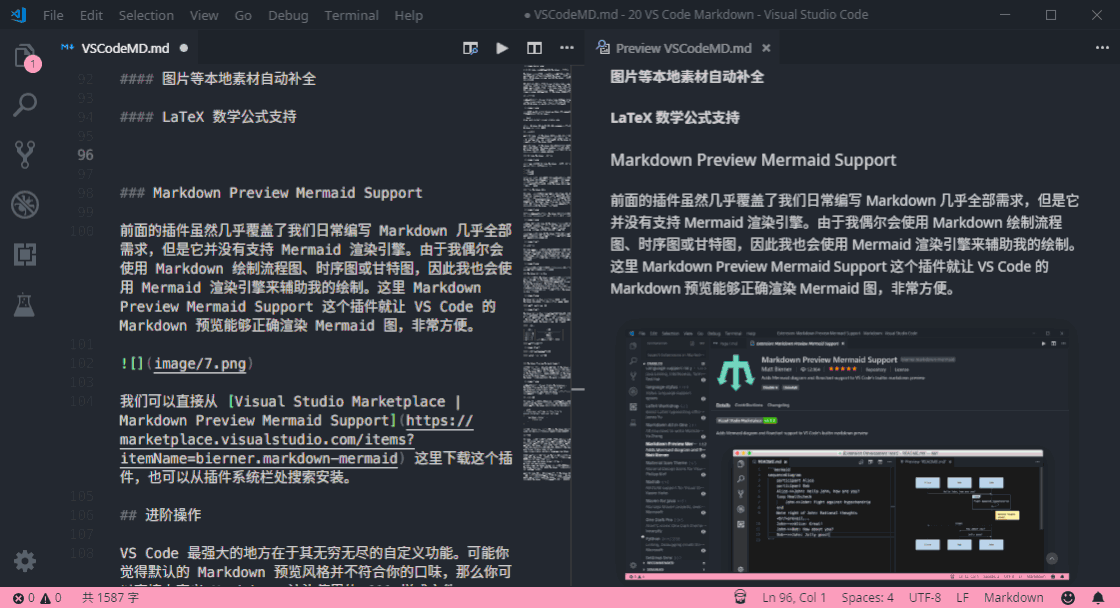Click preview heading '图片等本地素材自动补全'
1120x608 pixels.
point(686,77)
